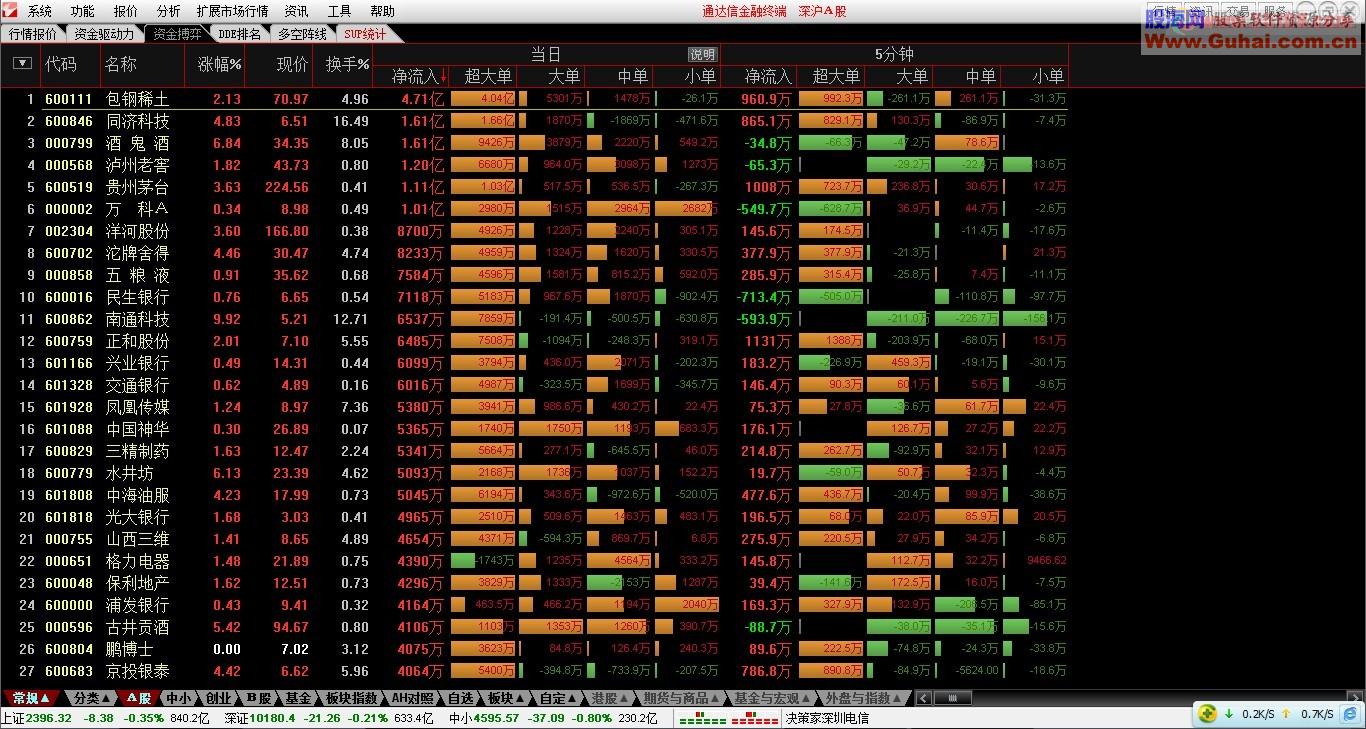
Task: Open the 分析 menu
Action: (169, 11)
